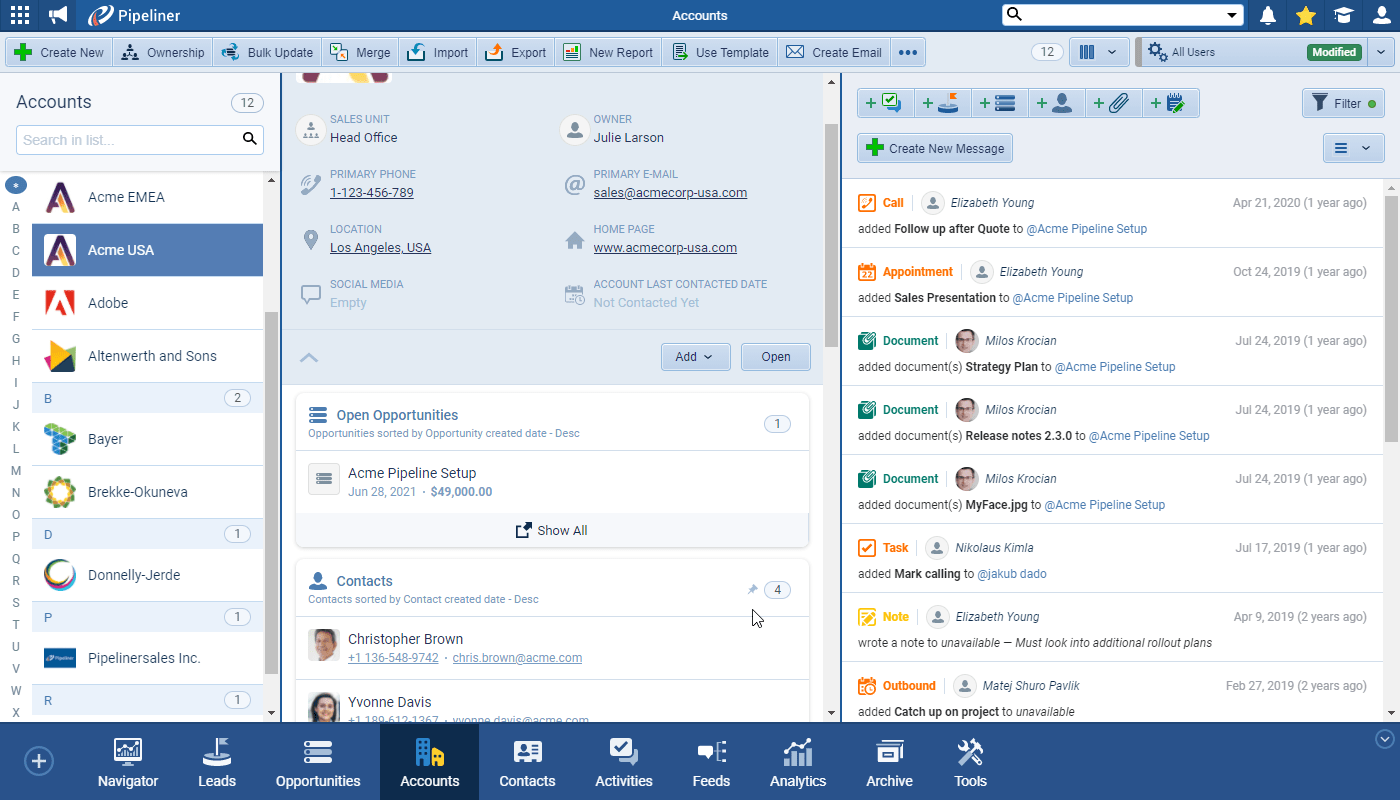Click the megaphone announcements icon
1400x800 pixels.
58,15
